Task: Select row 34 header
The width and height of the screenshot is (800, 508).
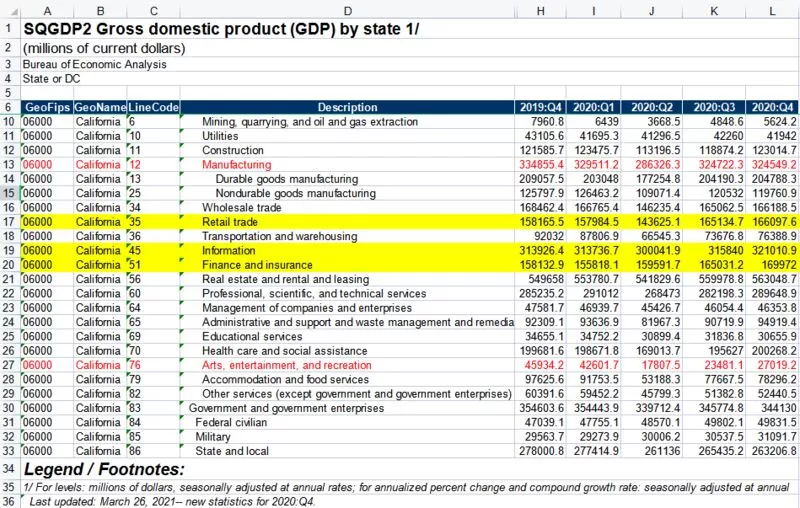Action: coord(10,469)
